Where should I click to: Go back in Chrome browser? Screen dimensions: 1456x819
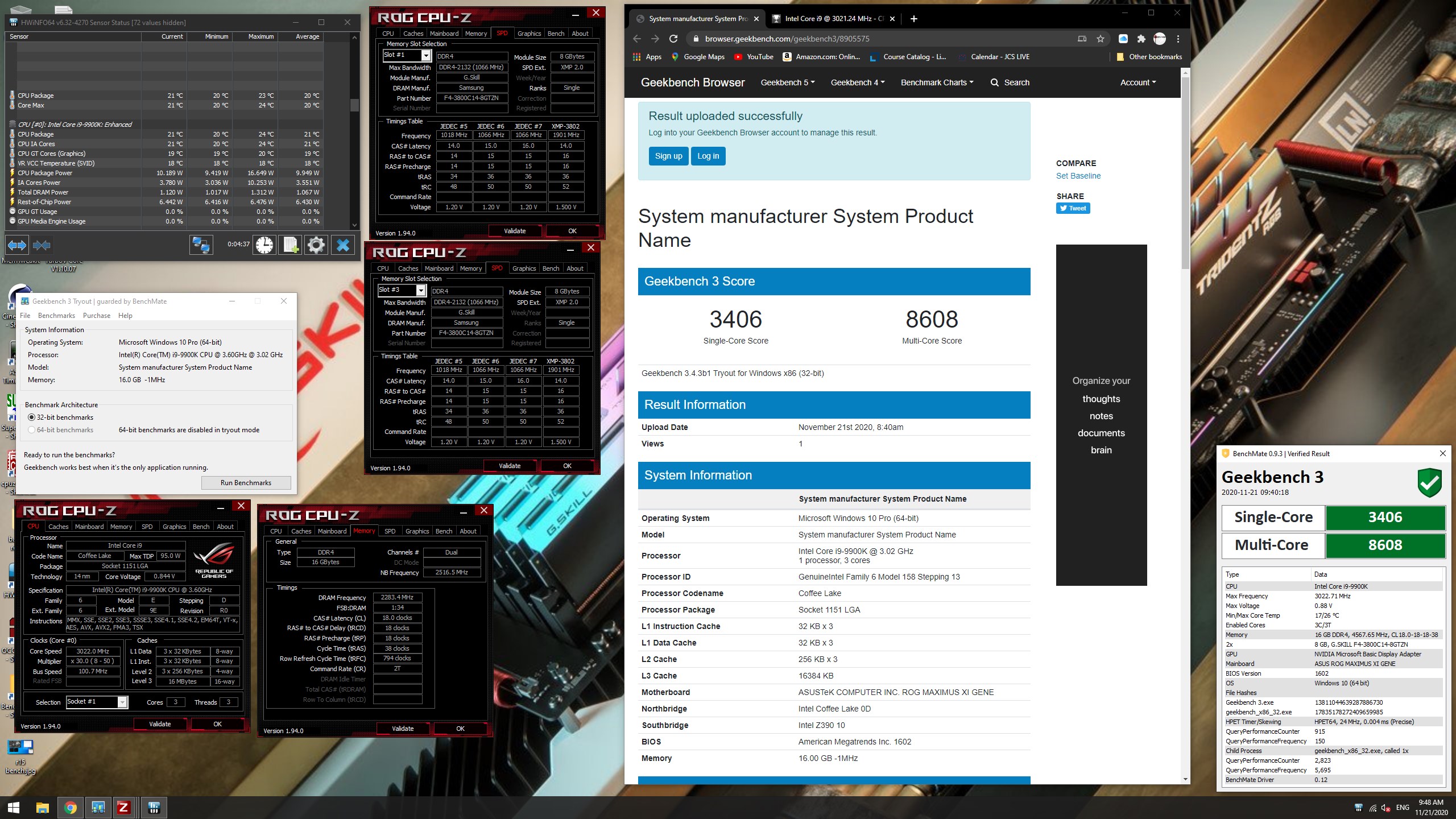tap(637, 39)
